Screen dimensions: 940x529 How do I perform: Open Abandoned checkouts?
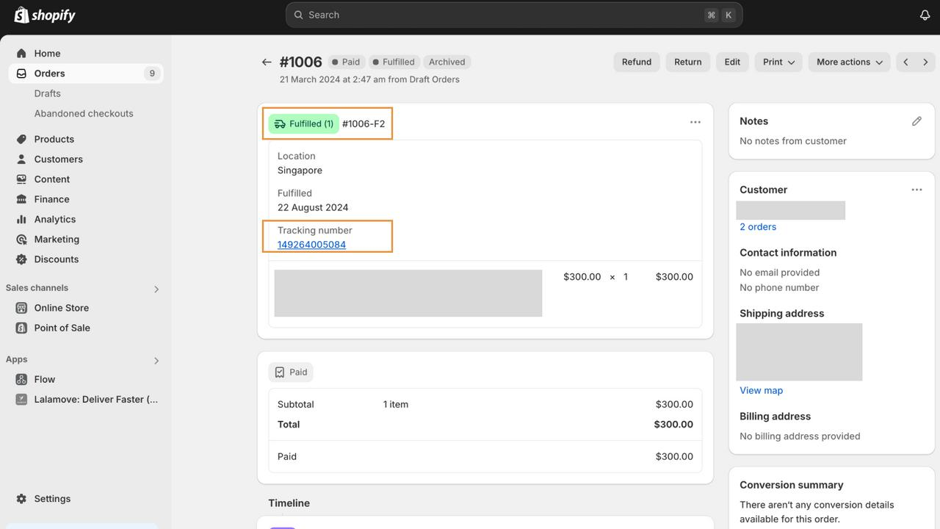point(83,113)
